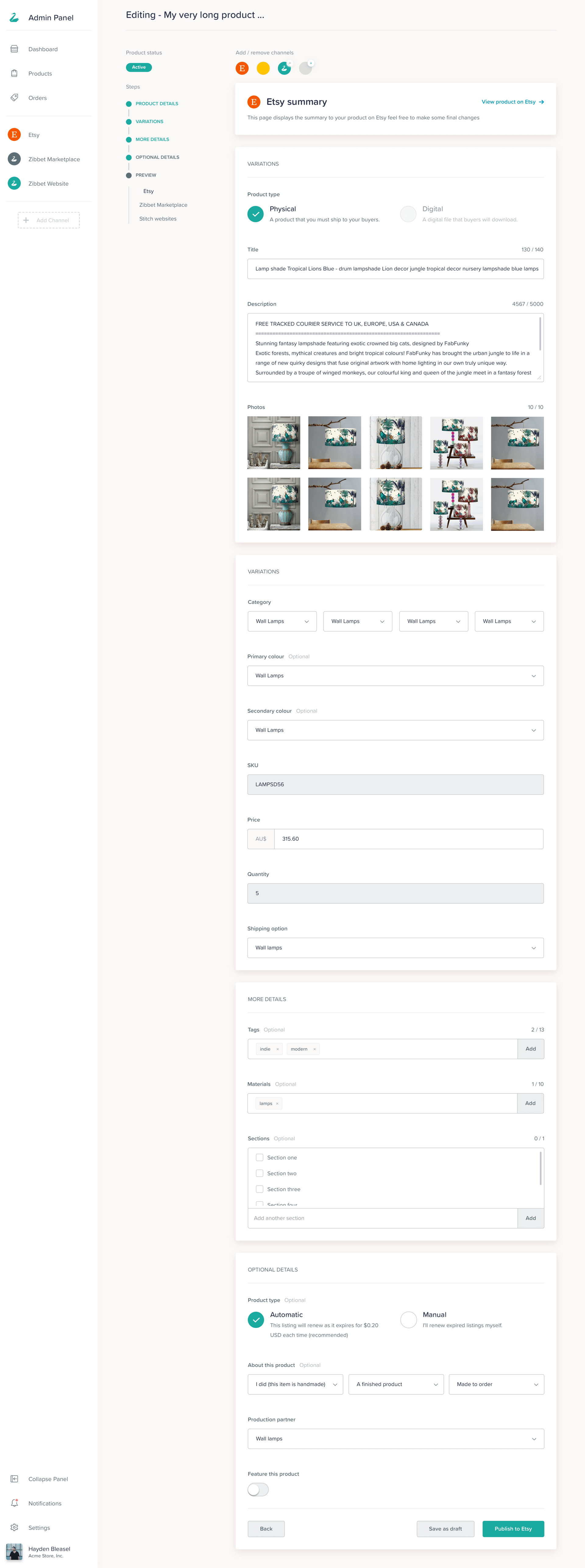Click Add button next to Tags field
Image resolution: width=585 pixels, height=1568 pixels.
pyautogui.click(x=531, y=1049)
